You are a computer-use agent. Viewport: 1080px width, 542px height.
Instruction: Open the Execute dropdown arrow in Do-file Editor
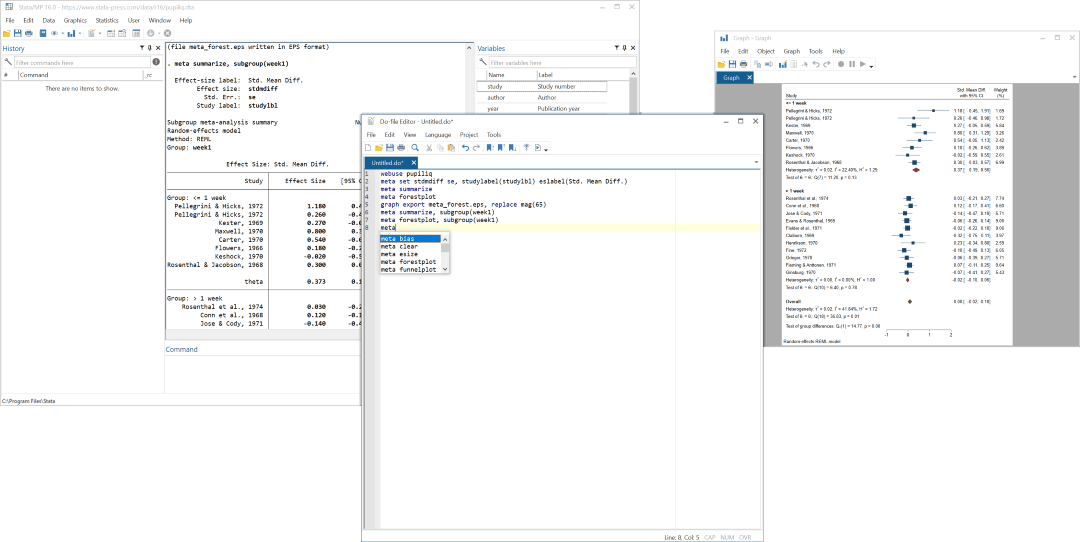546,148
